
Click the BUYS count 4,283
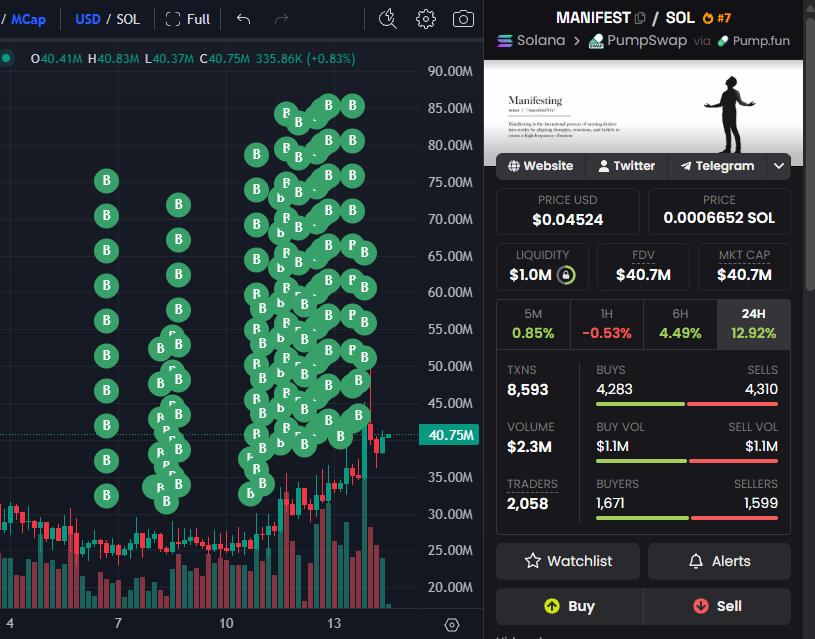point(614,389)
